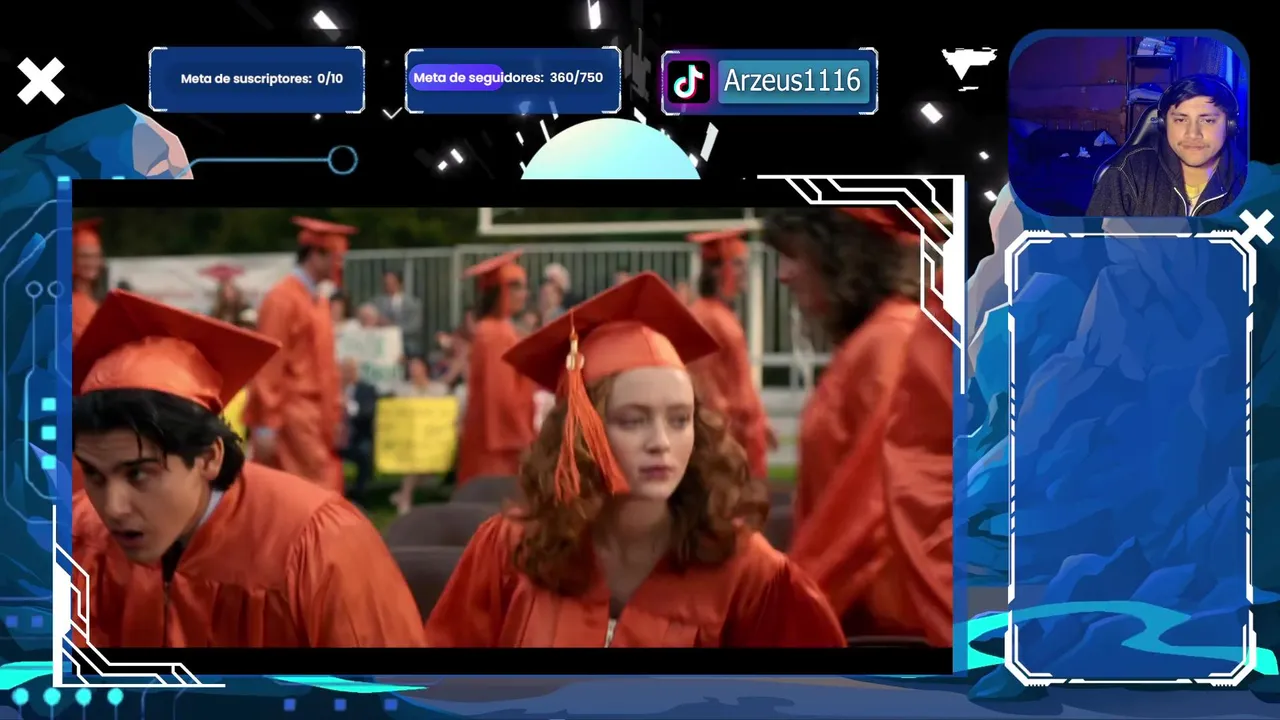Click the TikTok logo icon

[x=689, y=82]
